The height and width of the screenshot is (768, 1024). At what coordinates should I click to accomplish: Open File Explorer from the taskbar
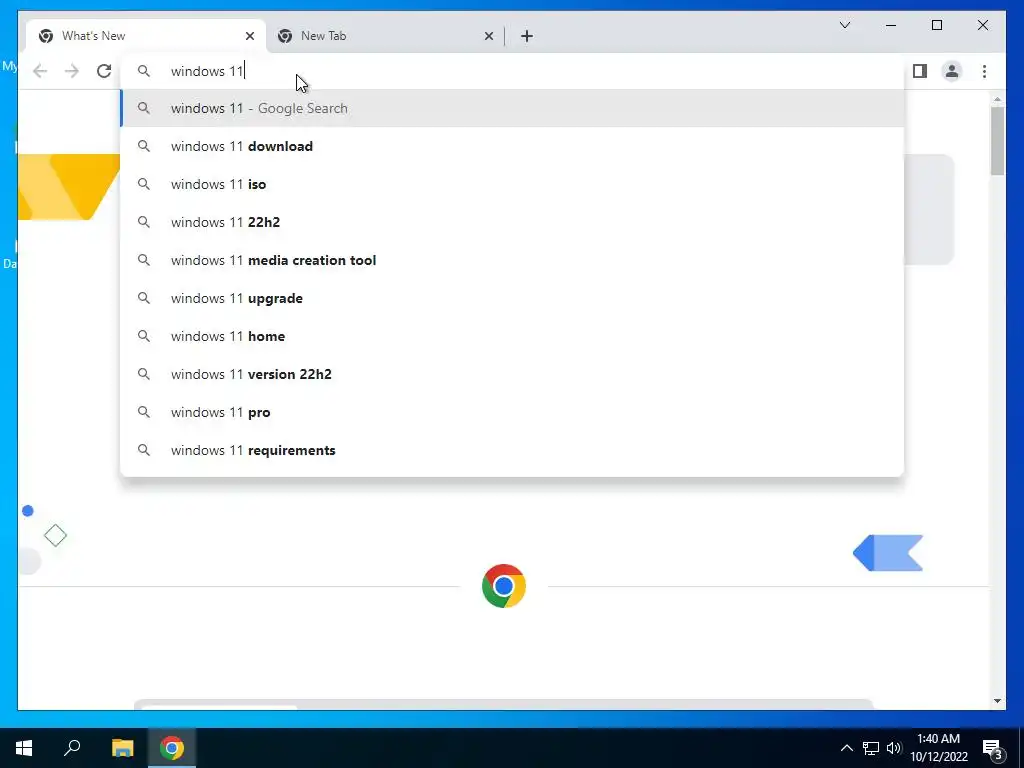[x=122, y=748]
